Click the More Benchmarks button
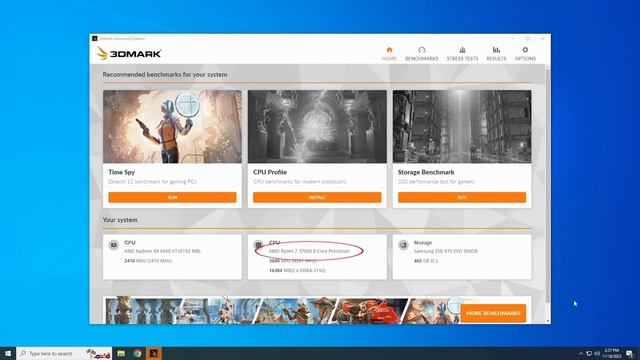This screenshot has width=640, height=360. point(493,313)
